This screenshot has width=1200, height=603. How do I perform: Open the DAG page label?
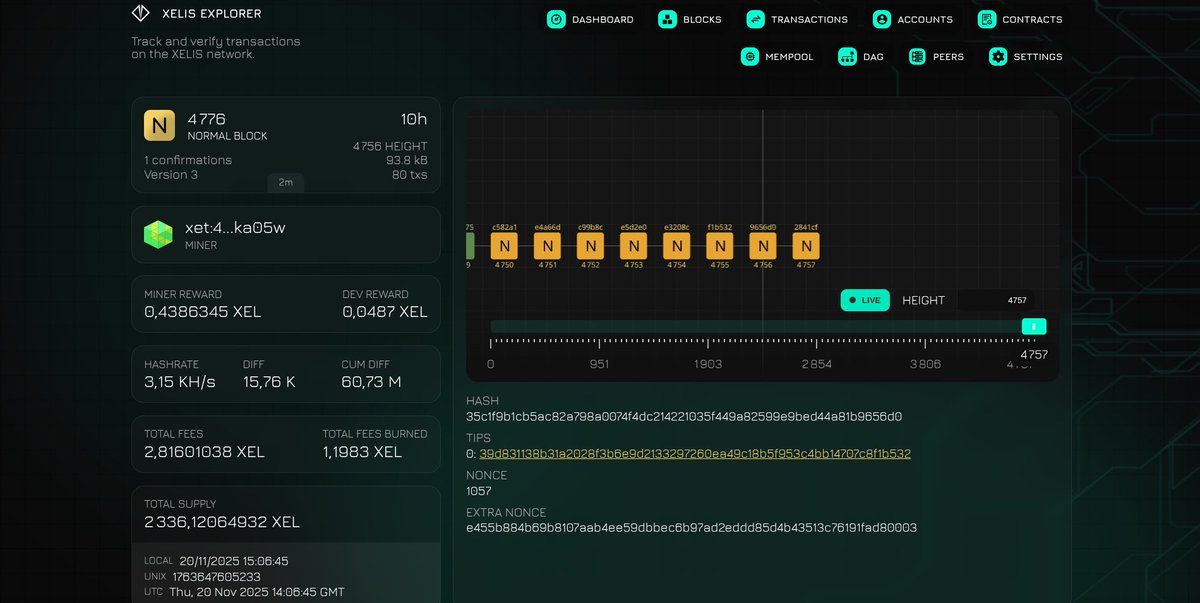click(x=873, y=57)
